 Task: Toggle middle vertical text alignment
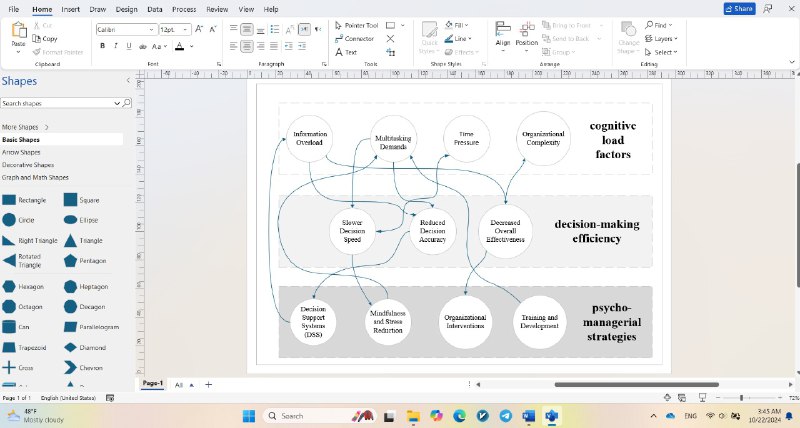click(247, 29)
